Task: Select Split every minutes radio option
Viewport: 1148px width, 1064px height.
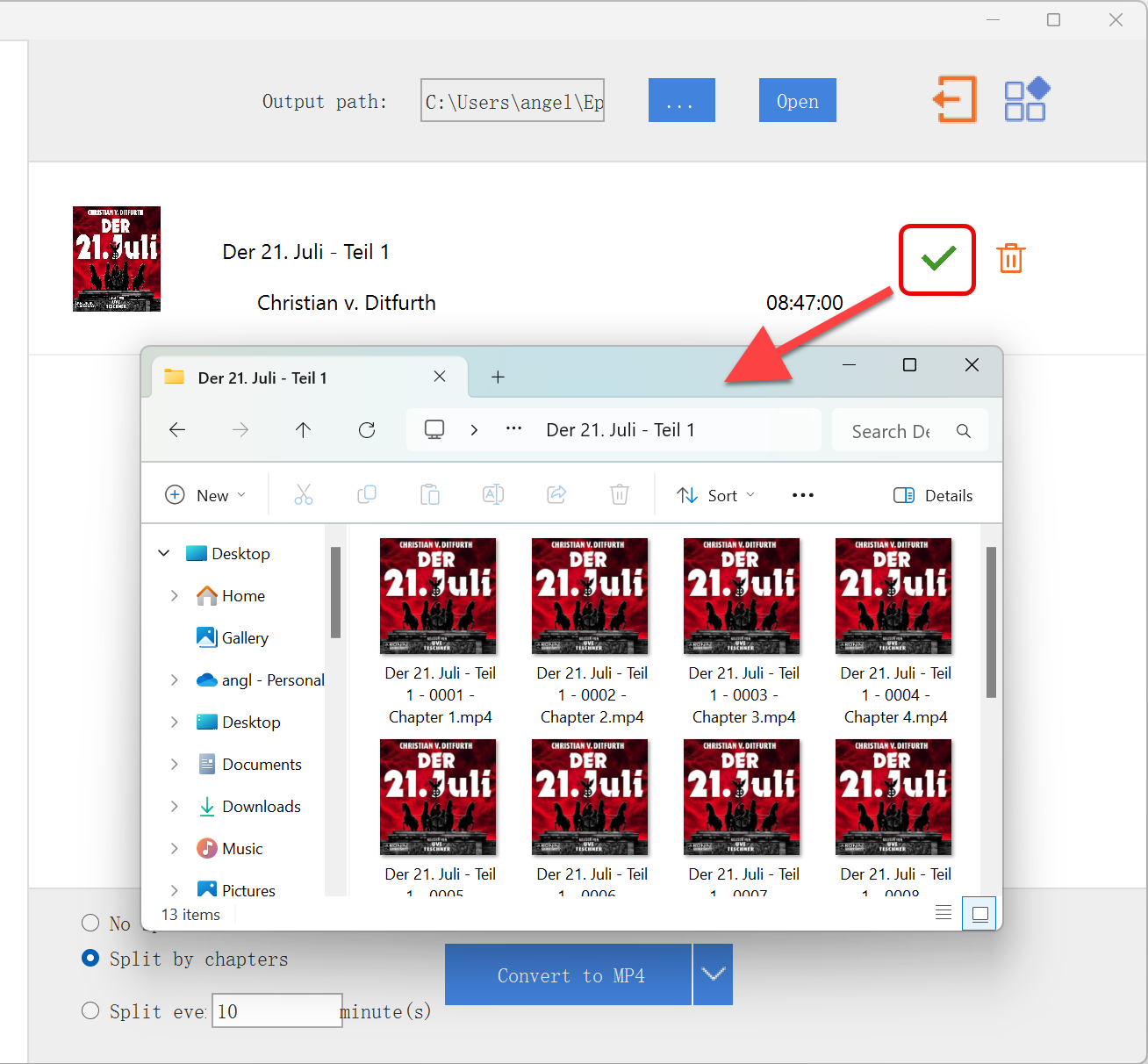Action: tap(90, 1011)
